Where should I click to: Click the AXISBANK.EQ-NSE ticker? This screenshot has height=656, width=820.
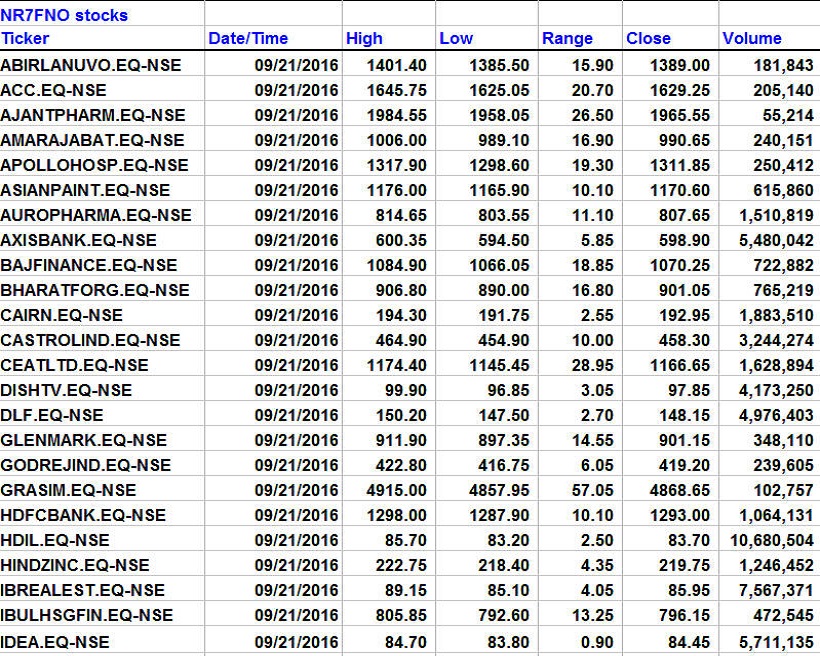pos(79,240)
